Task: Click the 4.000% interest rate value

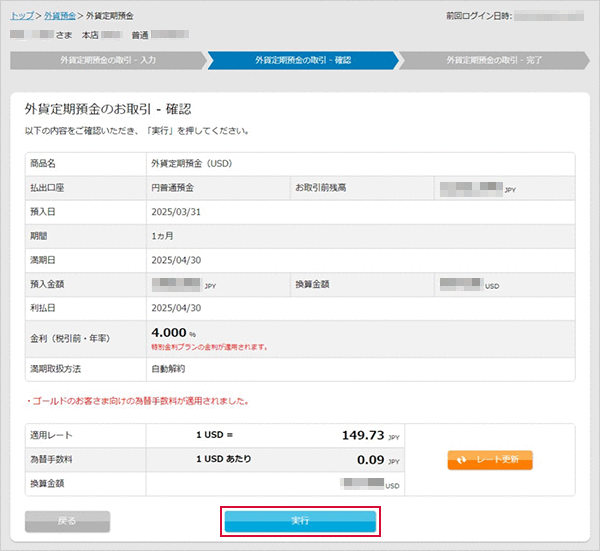Action: pyautogui.click(x=172, y=332)
